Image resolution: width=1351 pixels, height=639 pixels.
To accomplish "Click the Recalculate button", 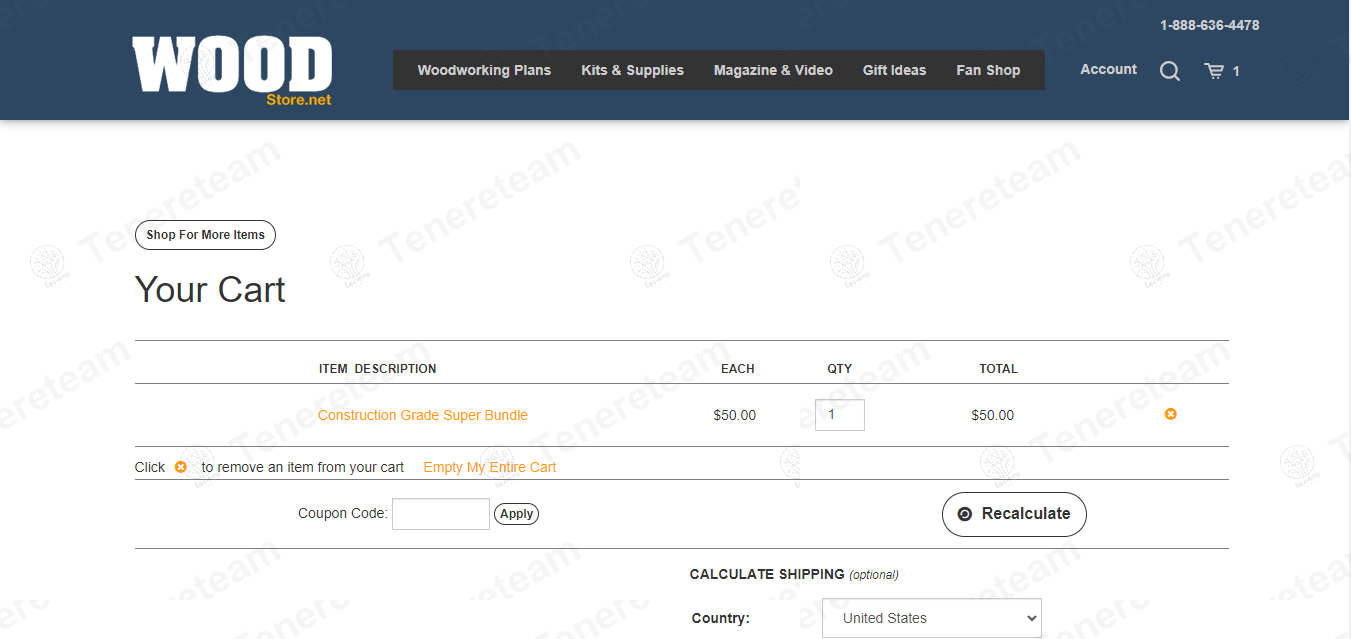I will tap(1014, 514).
